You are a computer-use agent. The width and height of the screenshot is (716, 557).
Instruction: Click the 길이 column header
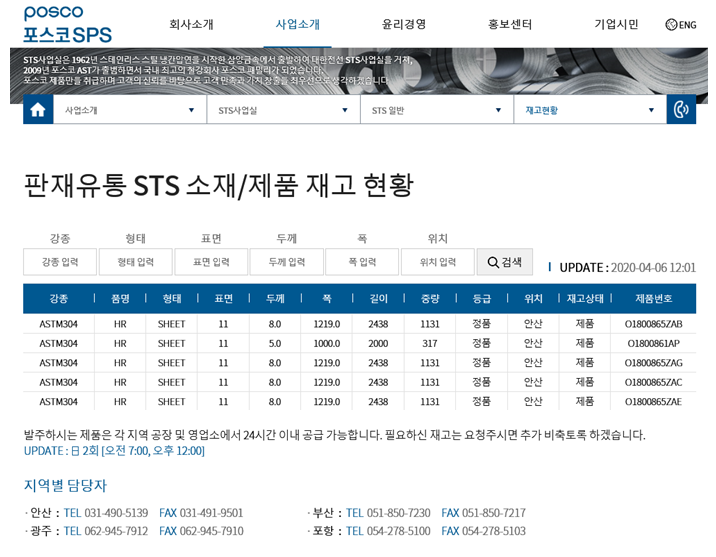pyautogui.click(x=379, y=299)
